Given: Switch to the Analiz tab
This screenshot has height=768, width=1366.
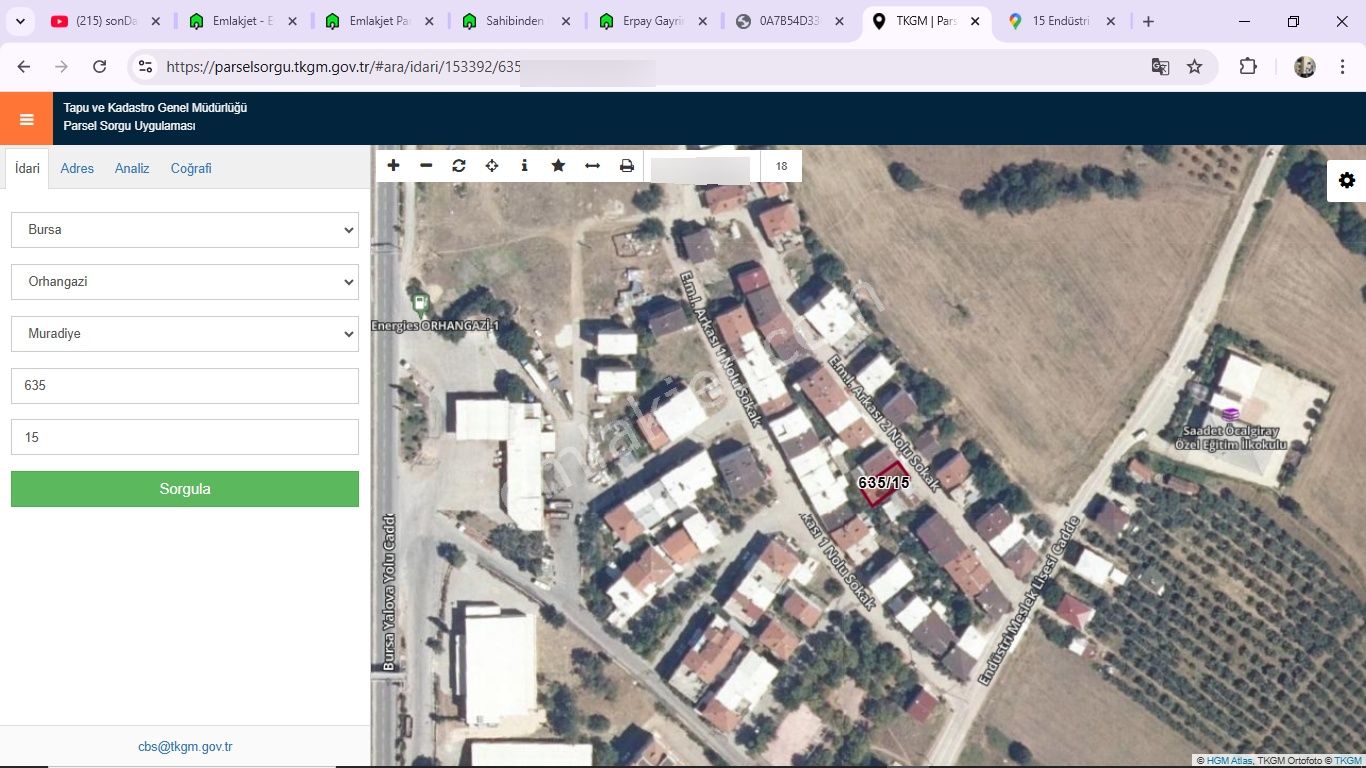Looking at the screenshot, I should [x=132, y=169].
